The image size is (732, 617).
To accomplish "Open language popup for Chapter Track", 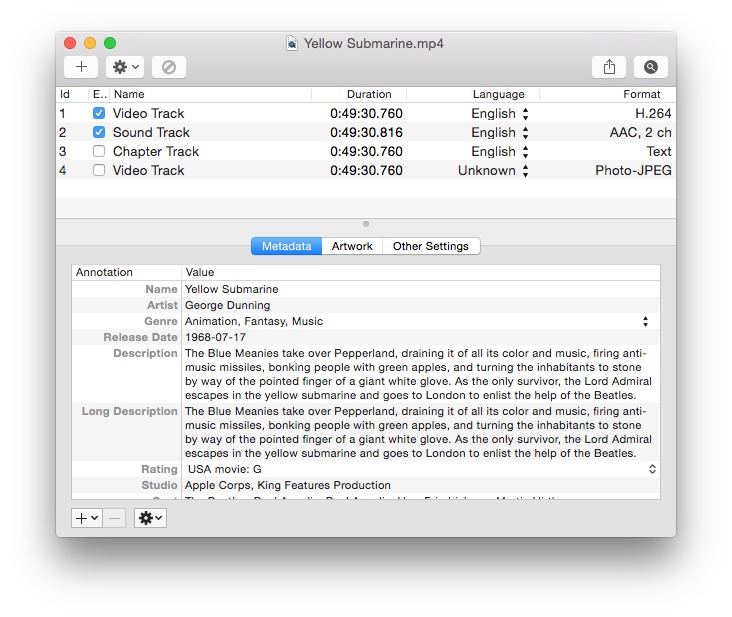I will pyautogui.click(x=526, y=152).
